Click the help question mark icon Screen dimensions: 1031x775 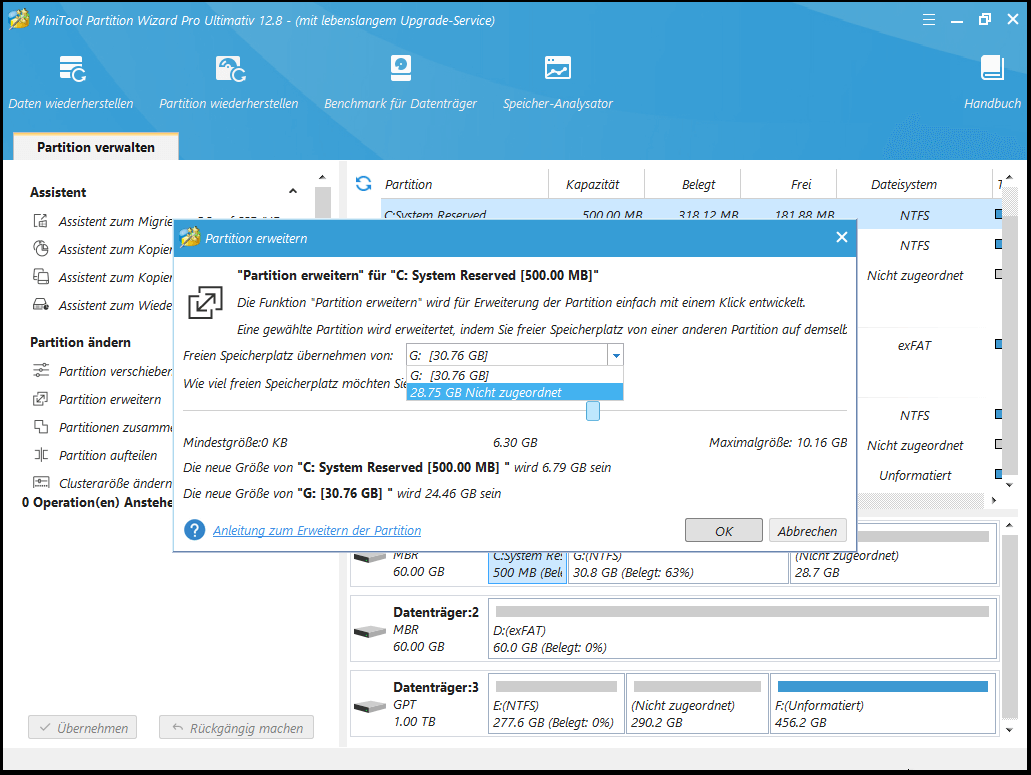[x=195, y=530]
